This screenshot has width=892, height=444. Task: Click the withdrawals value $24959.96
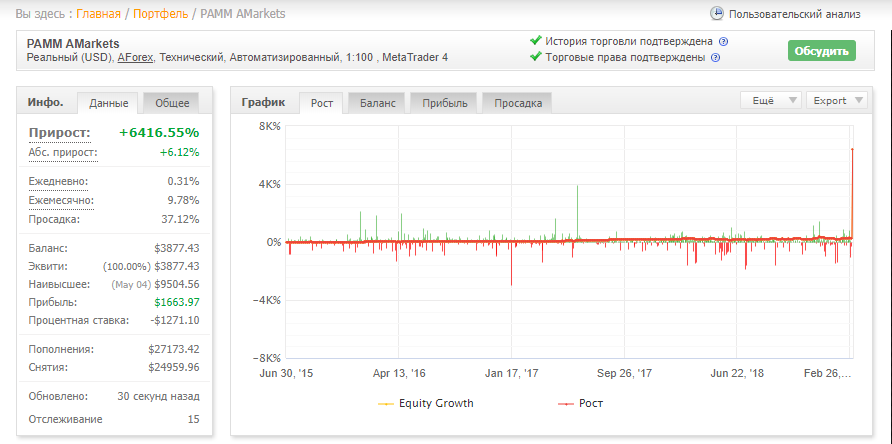[174, 367]
